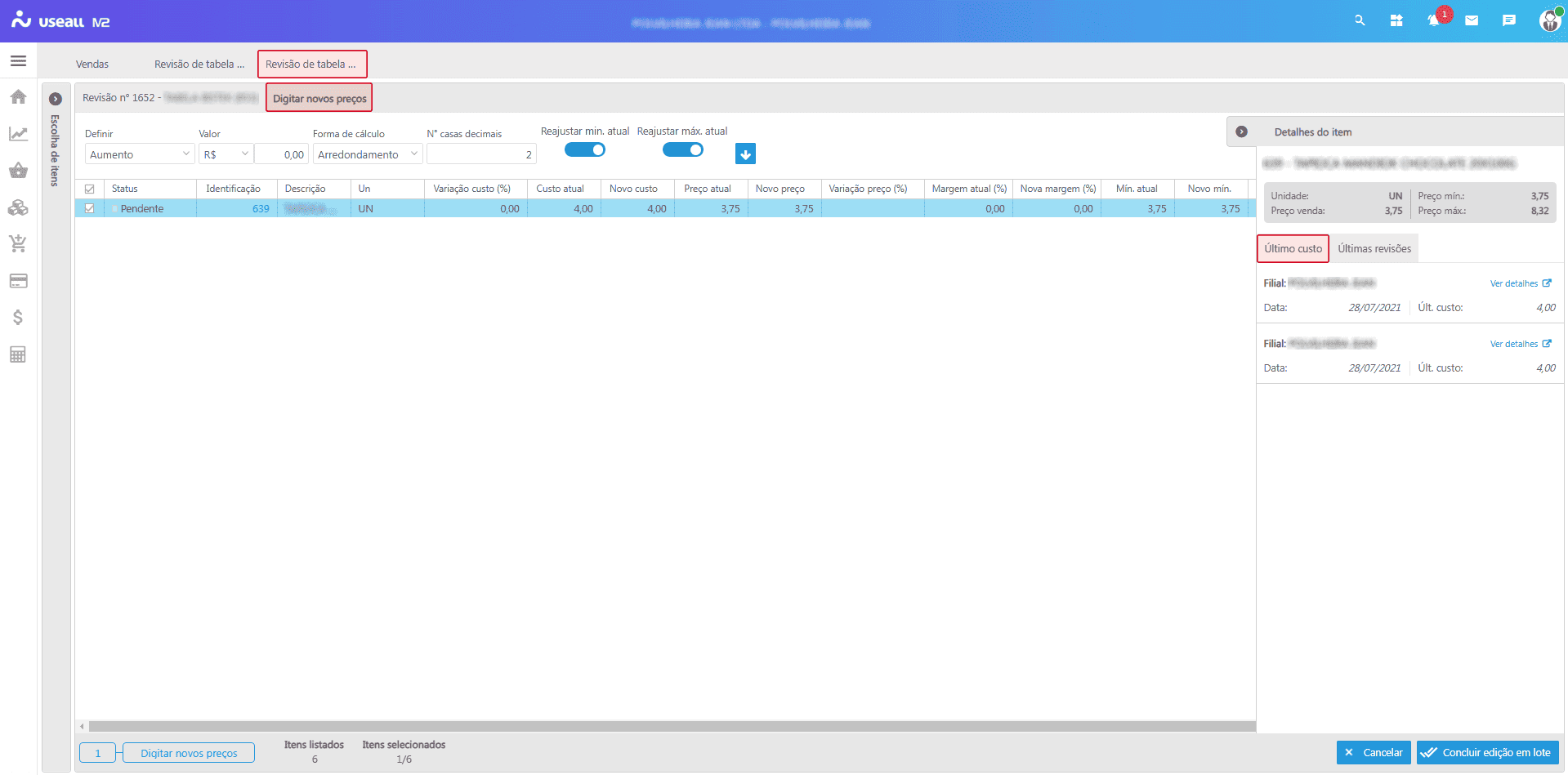The width and height of the screenshot is (1568, 775).
Task: Open notifications bell icon
Action: [x=1433, y=20]
